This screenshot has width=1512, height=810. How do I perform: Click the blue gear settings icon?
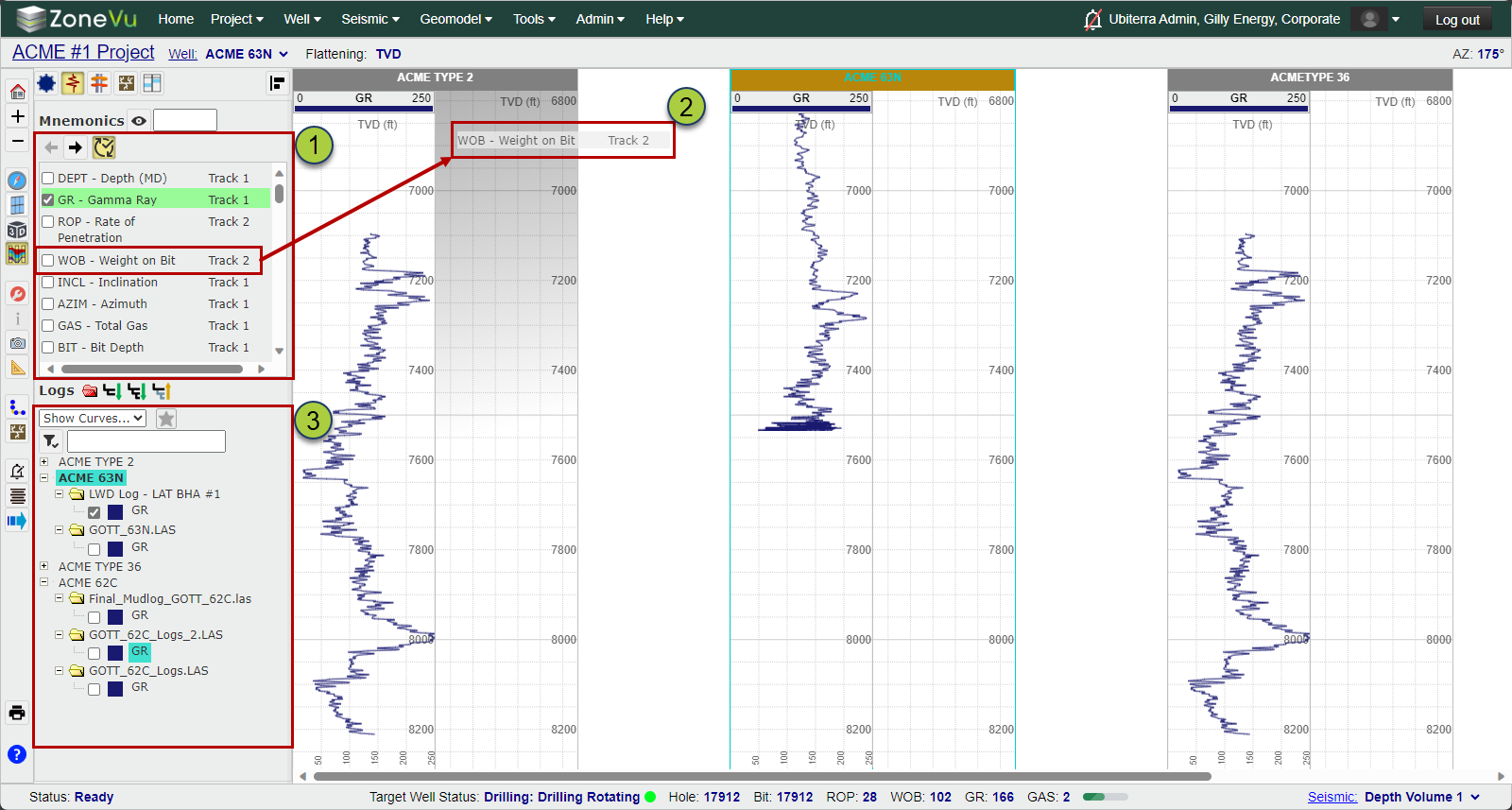point(46,83)
